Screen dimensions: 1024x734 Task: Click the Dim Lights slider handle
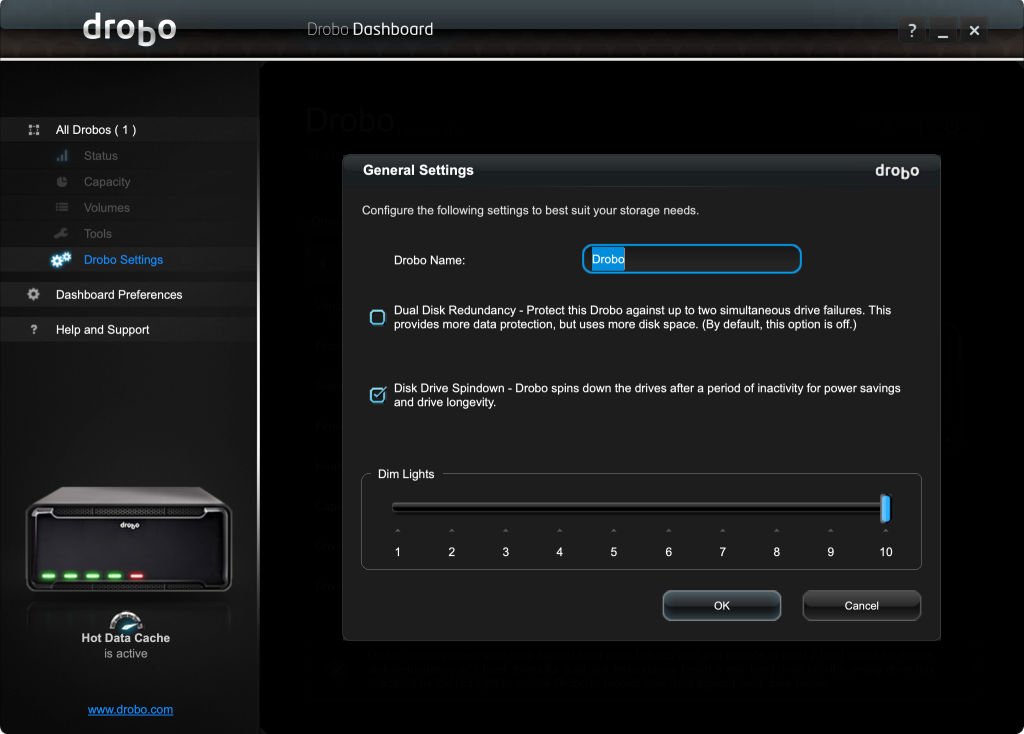click(x=885, y=509)
